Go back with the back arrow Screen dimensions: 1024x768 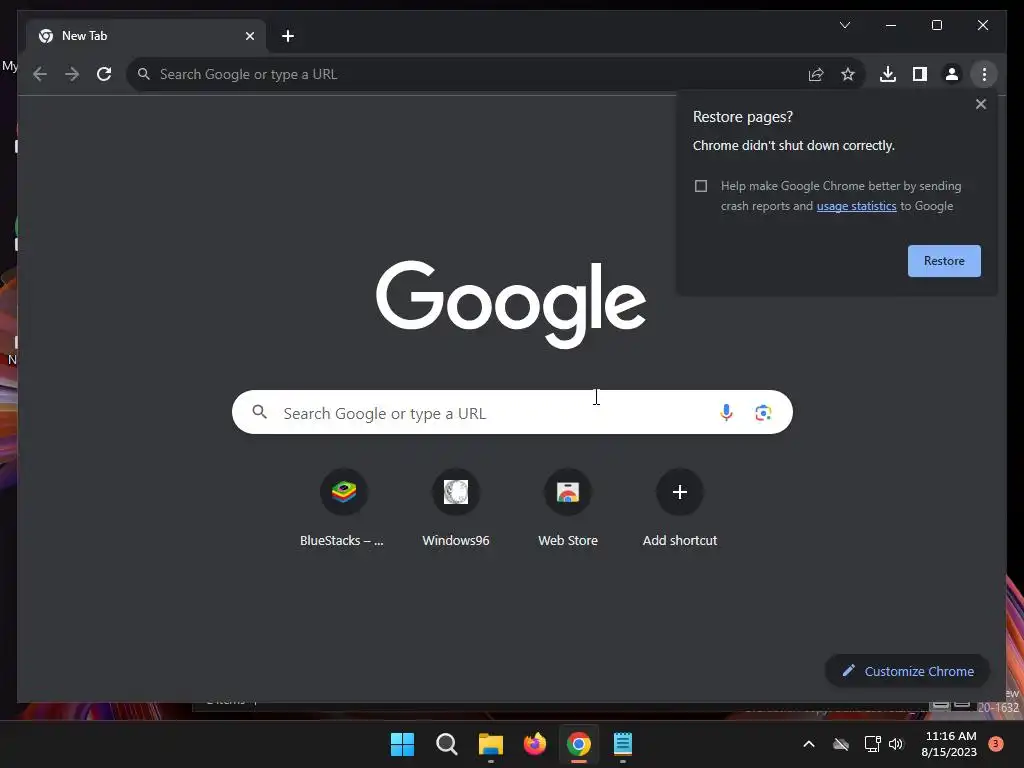(x=40, y=74)
